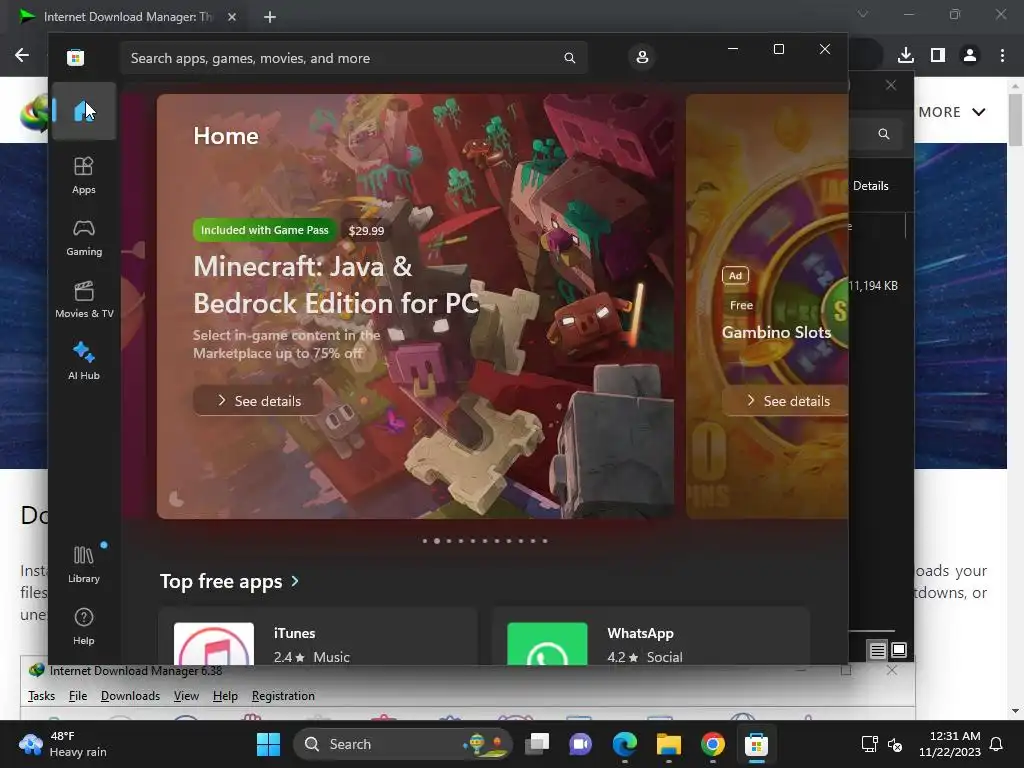Click the Details column header in background window

click(x=871, y=185)
